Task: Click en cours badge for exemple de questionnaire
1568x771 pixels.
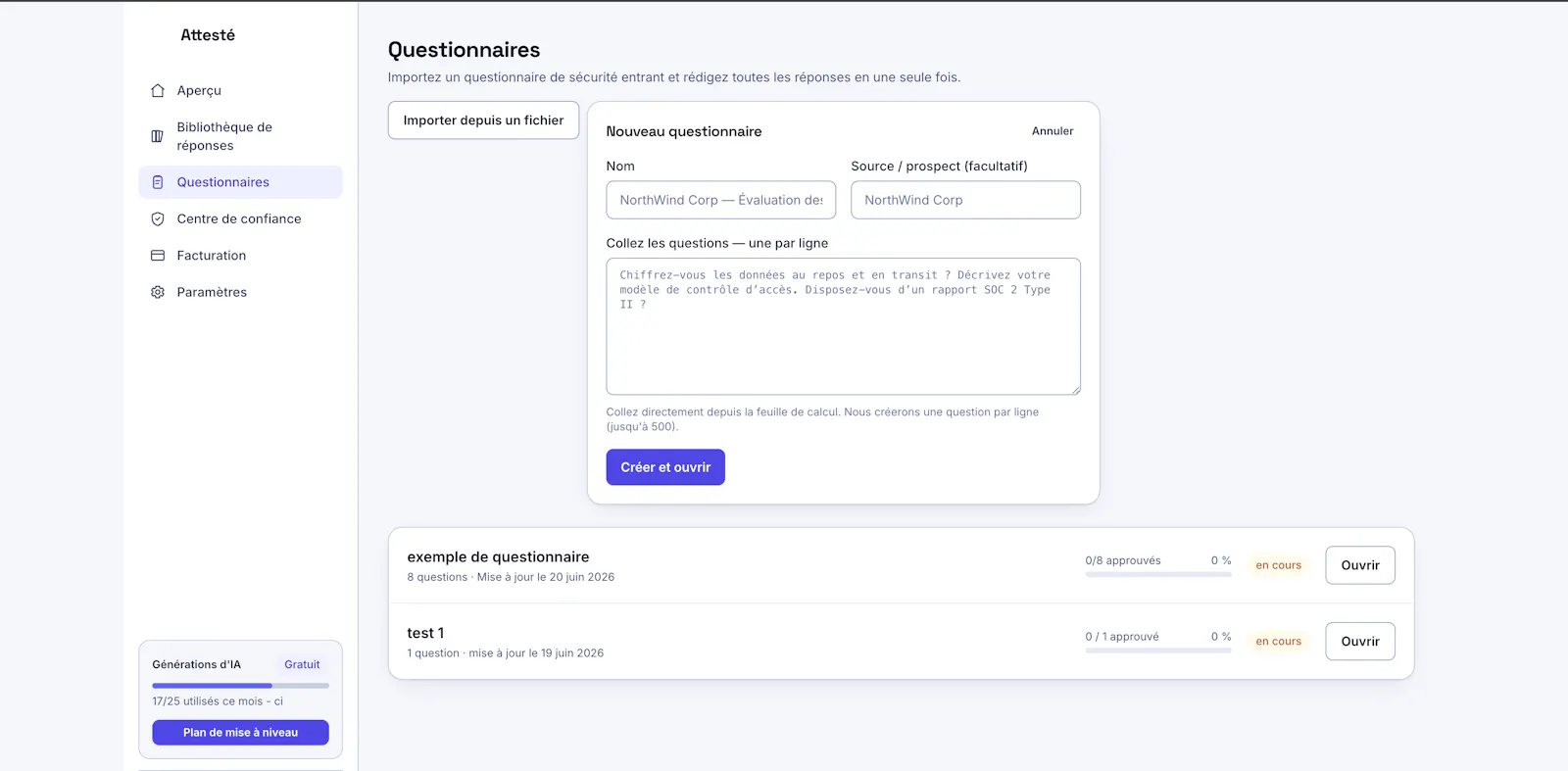Action: (x=1278, y=565)
